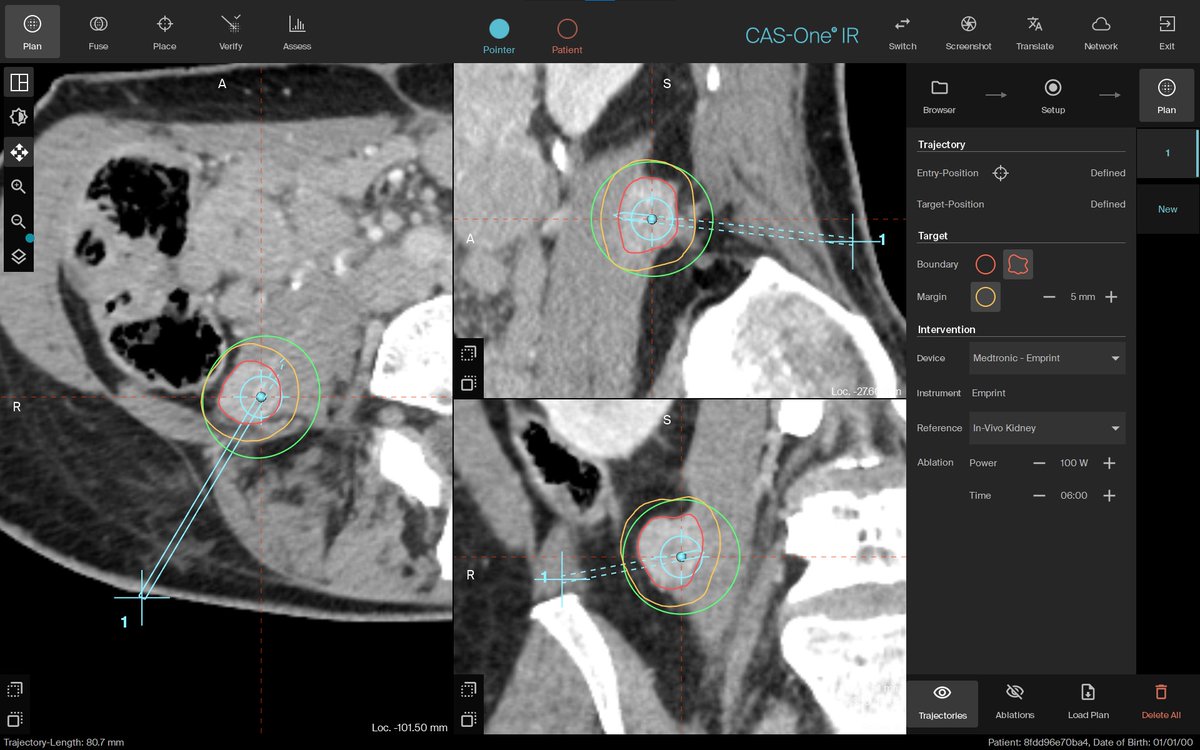Open the Browser folder step
The height and width of the screenshot is (750, 1200).
point(939,96)
